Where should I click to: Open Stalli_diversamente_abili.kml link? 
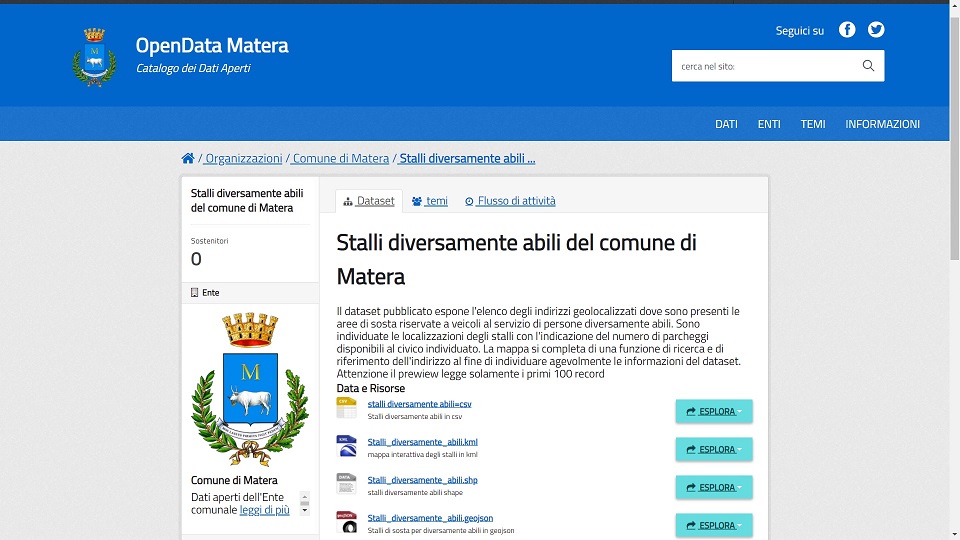[x=422, y=442]
